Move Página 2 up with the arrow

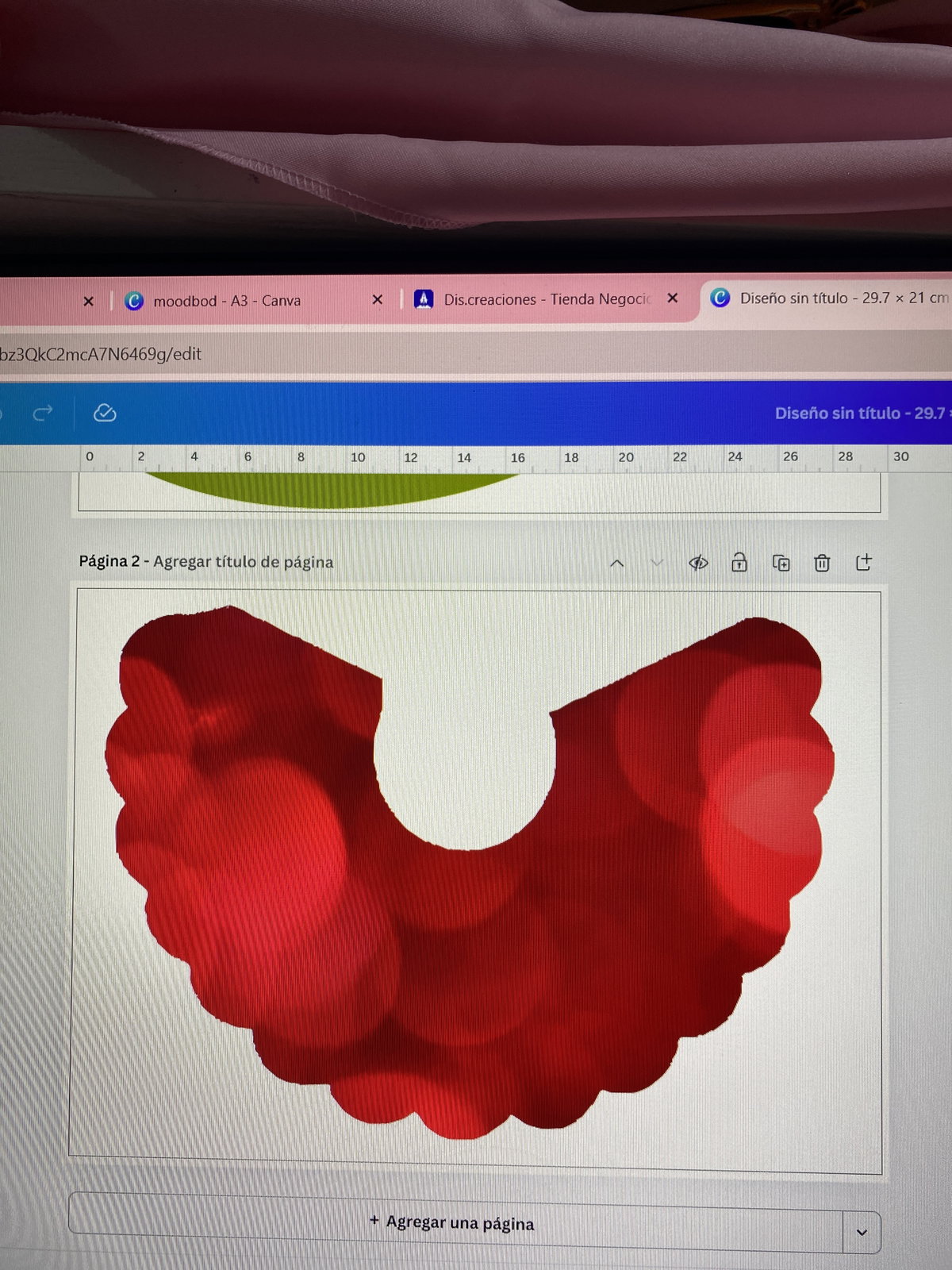616,563
